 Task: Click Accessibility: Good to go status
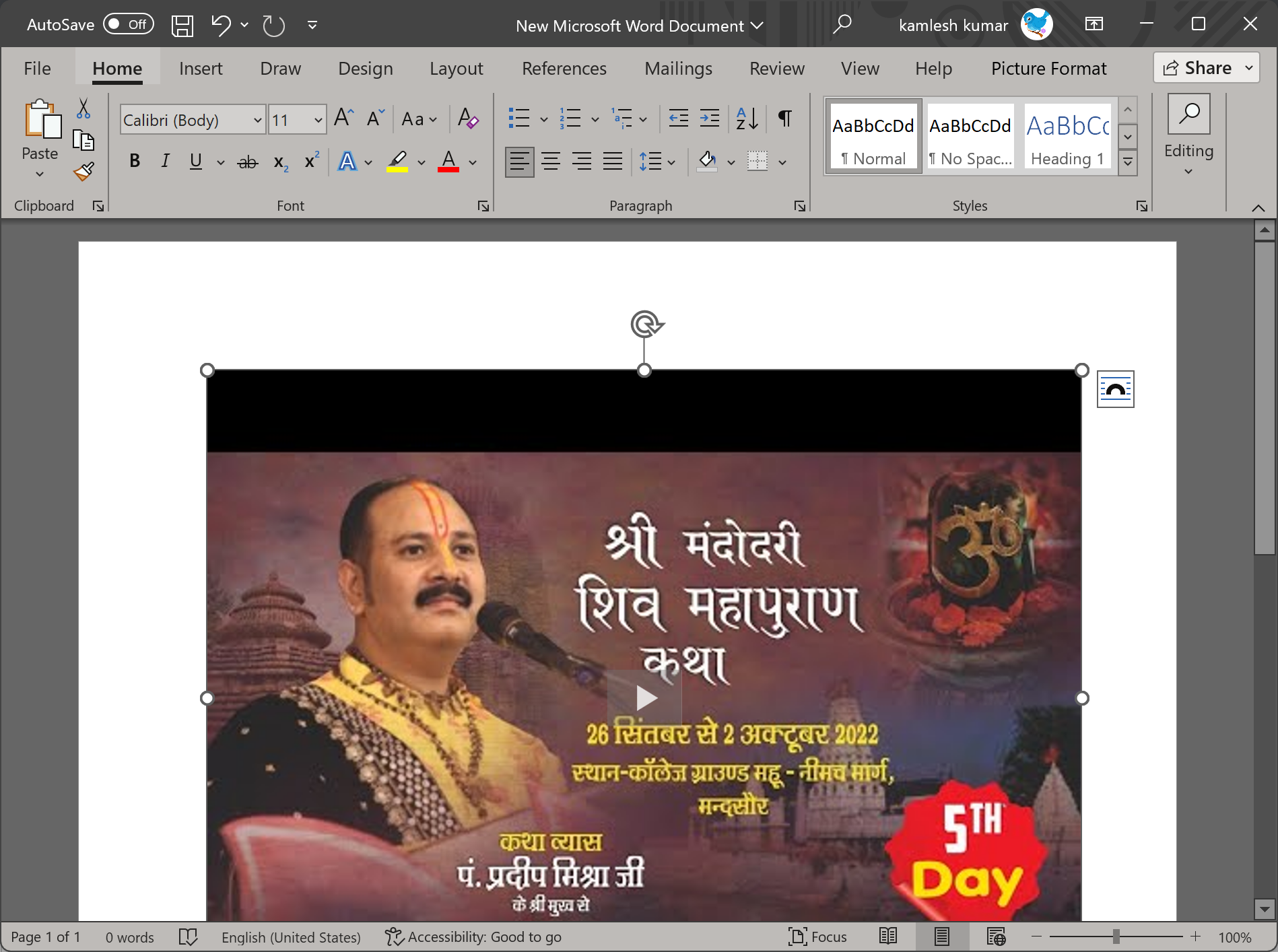[x=473, y=937]
